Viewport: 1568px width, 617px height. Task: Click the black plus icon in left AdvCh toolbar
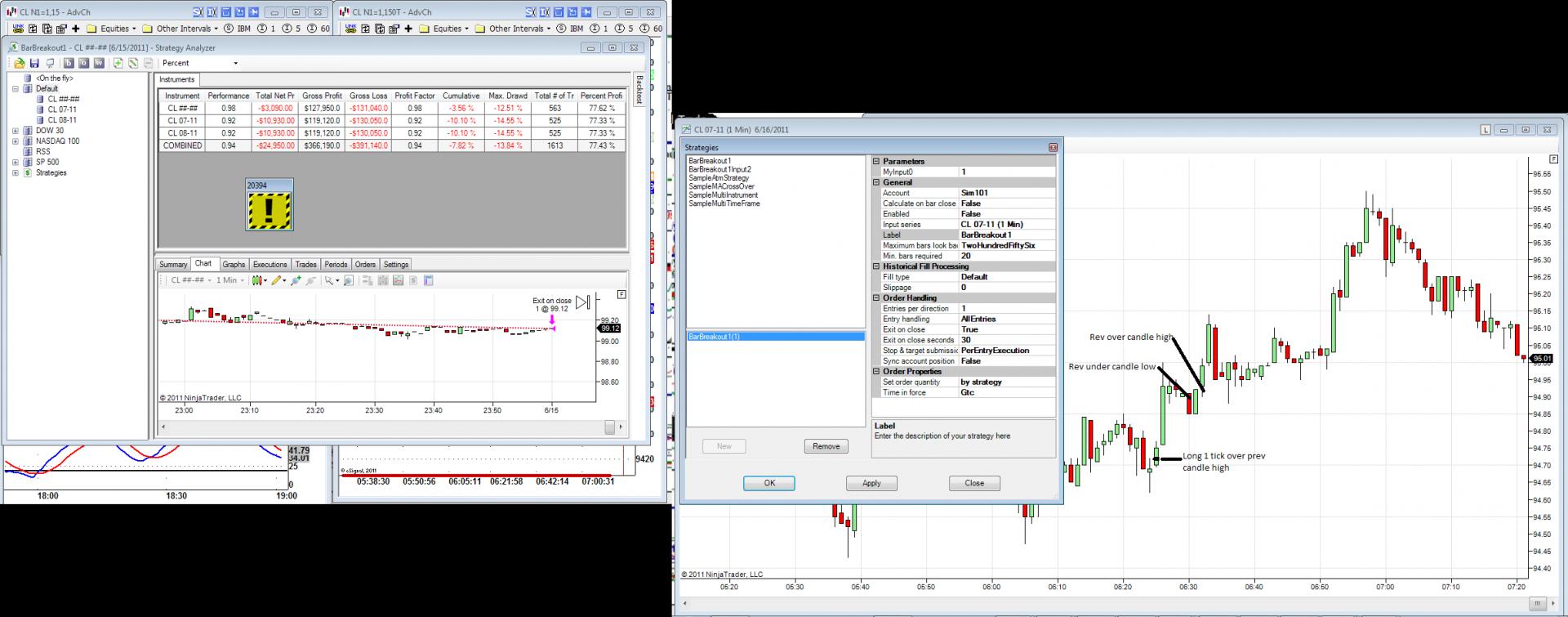click(76, 29)
